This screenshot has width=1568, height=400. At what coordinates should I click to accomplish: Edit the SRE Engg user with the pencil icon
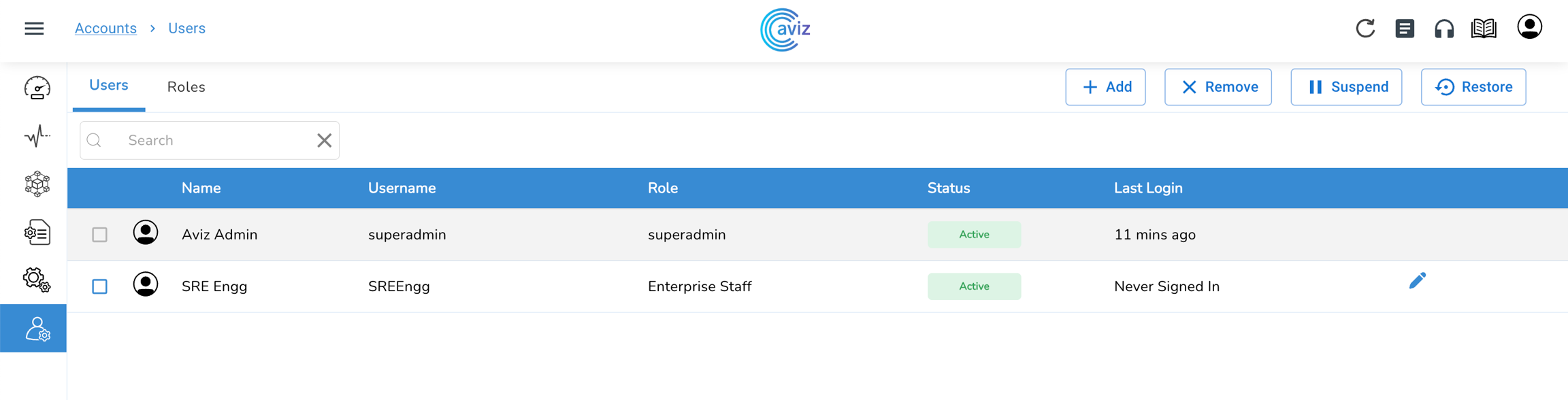click(1418, 281)
